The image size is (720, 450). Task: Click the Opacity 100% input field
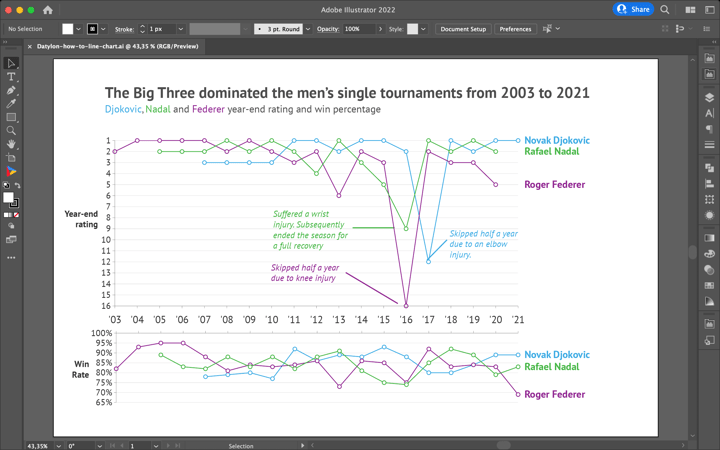coord(359,29)
